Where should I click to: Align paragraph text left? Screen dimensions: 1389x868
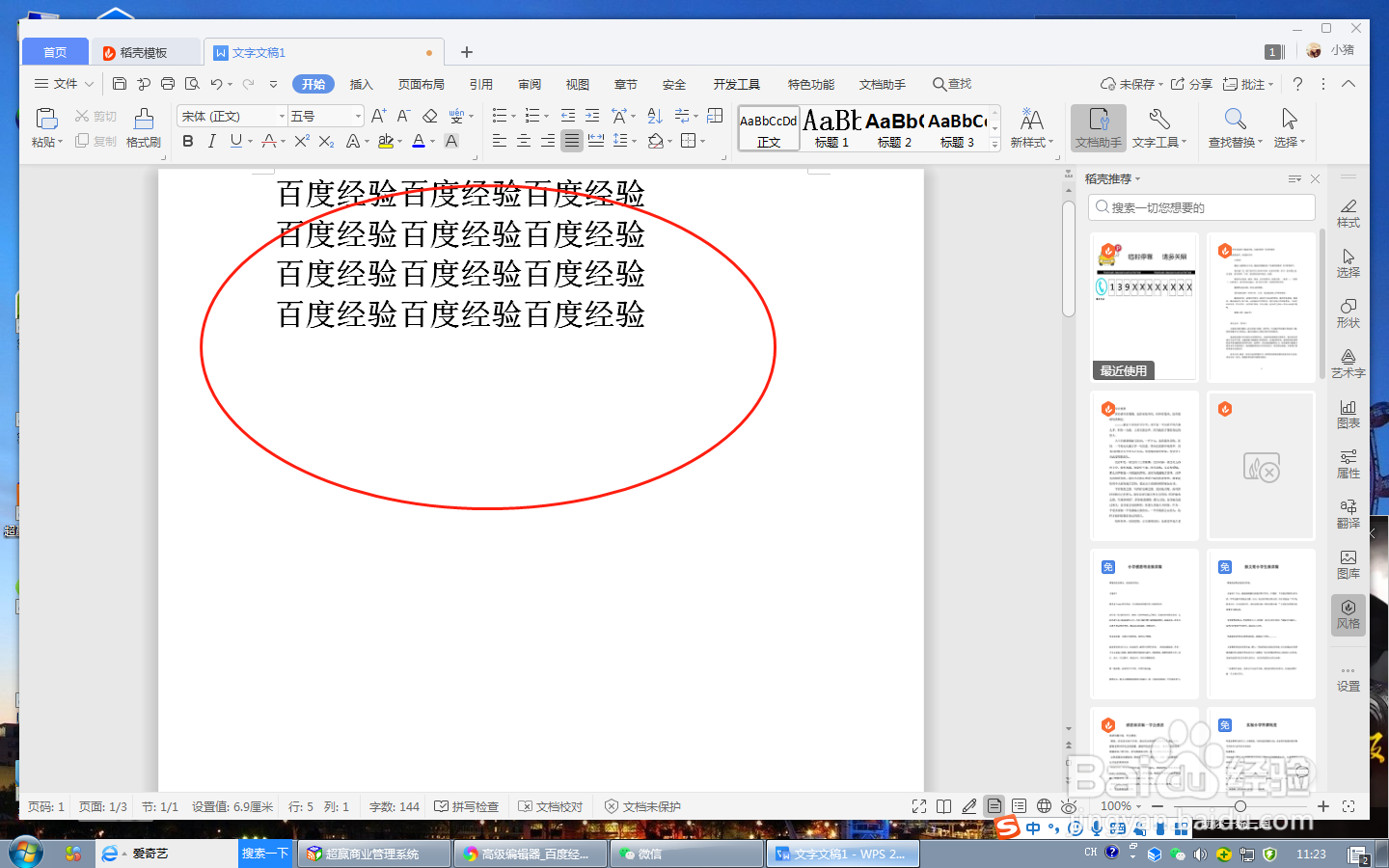pos(500,141)
